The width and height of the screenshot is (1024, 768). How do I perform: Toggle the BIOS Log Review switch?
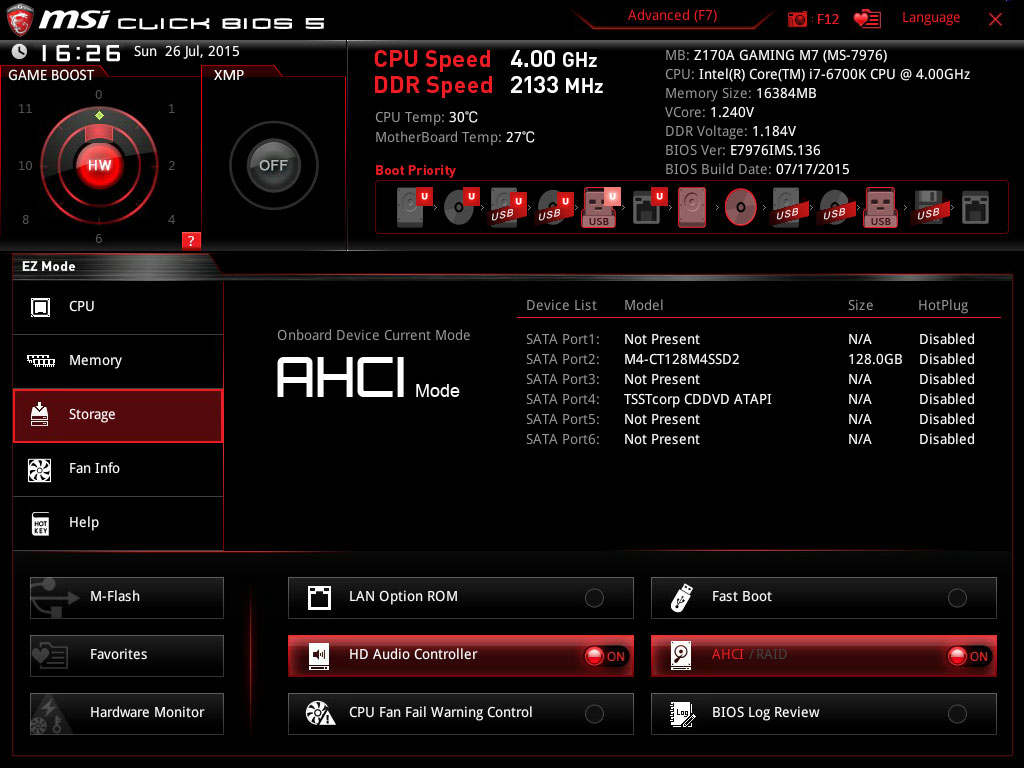[957, 714]
